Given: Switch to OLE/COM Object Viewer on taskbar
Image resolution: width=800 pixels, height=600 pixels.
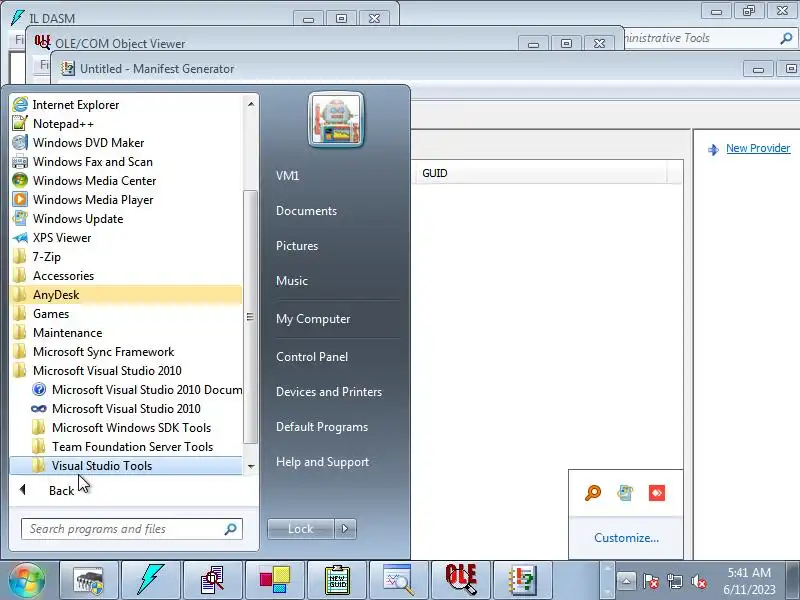Looking at the screenshot, I should coord(461,581).
